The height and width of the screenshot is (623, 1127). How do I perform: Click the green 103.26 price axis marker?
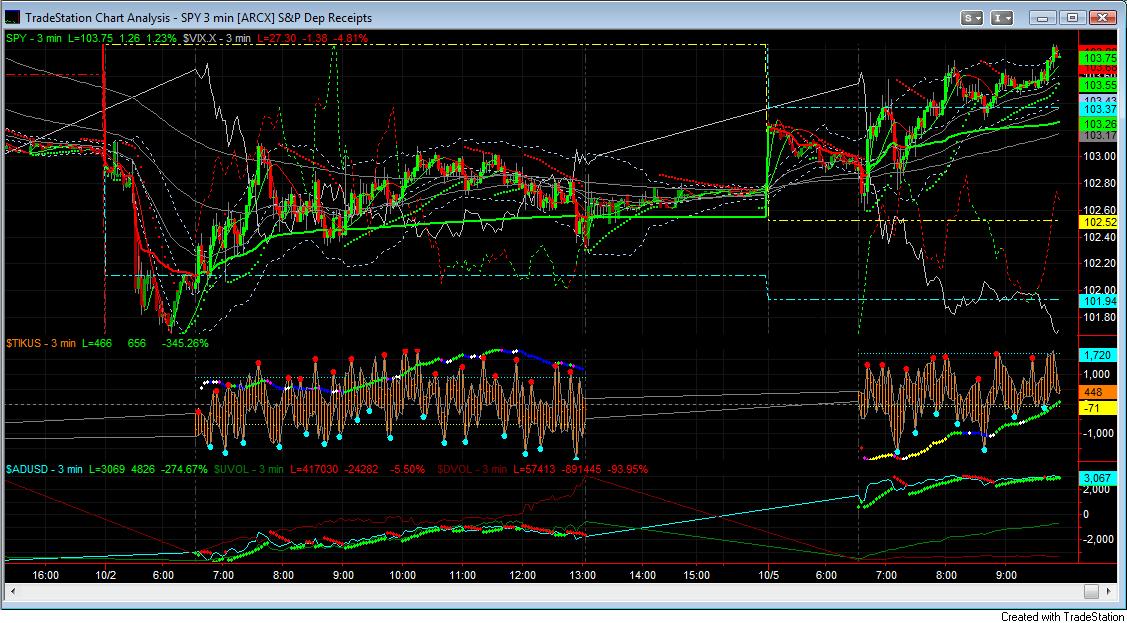1099,124
